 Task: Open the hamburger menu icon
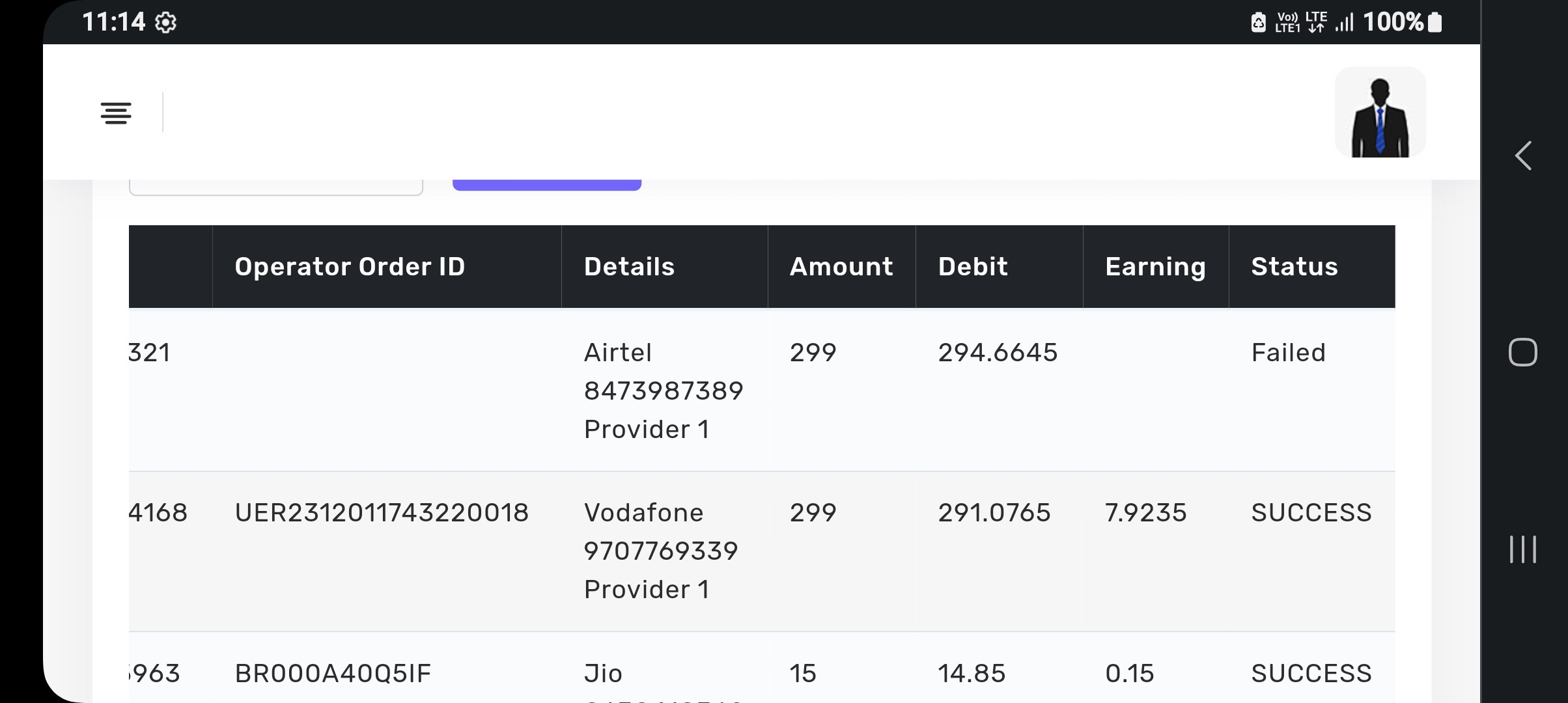(x=116, y=113)
